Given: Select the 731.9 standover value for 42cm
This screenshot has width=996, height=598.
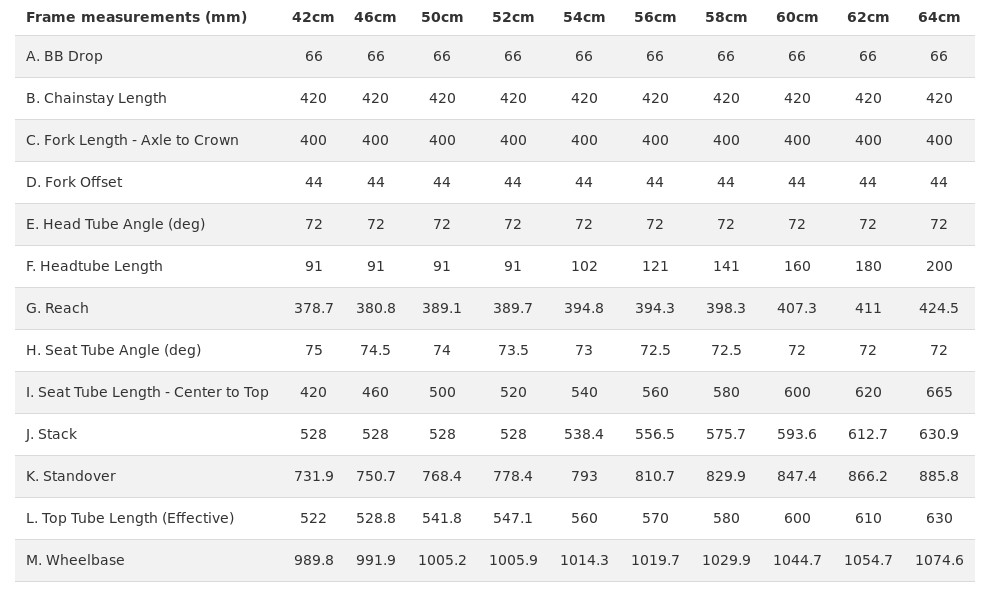Looking at the screenshot, I should coord(313,476).
